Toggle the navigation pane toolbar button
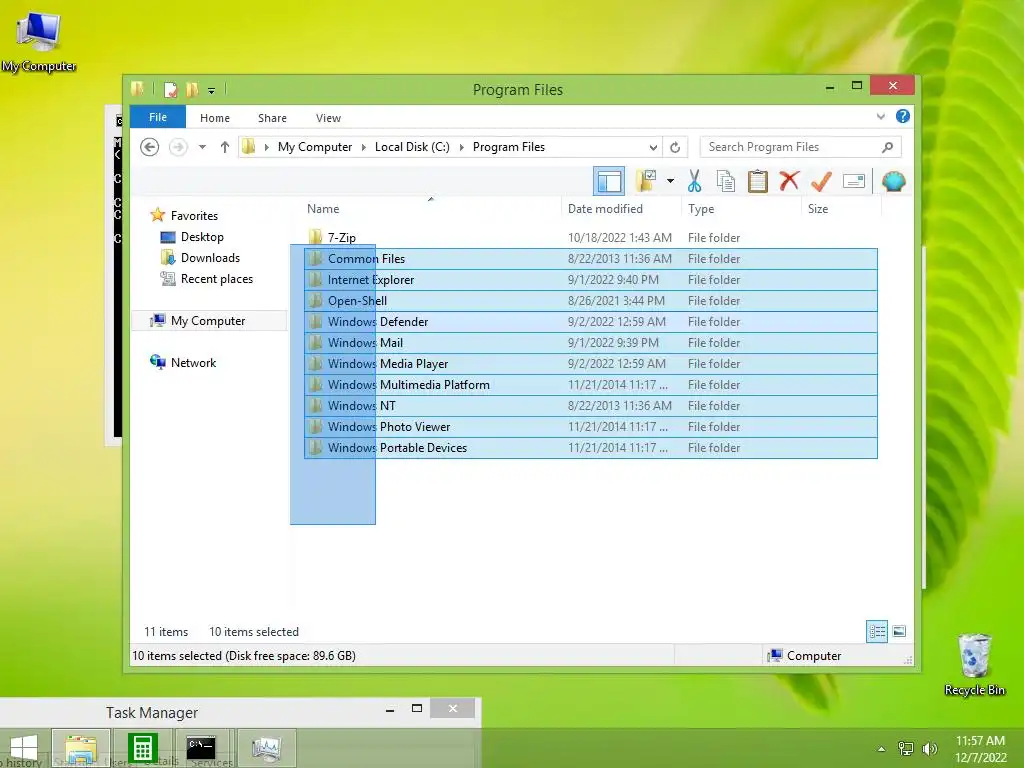 (x=609, y=181)
